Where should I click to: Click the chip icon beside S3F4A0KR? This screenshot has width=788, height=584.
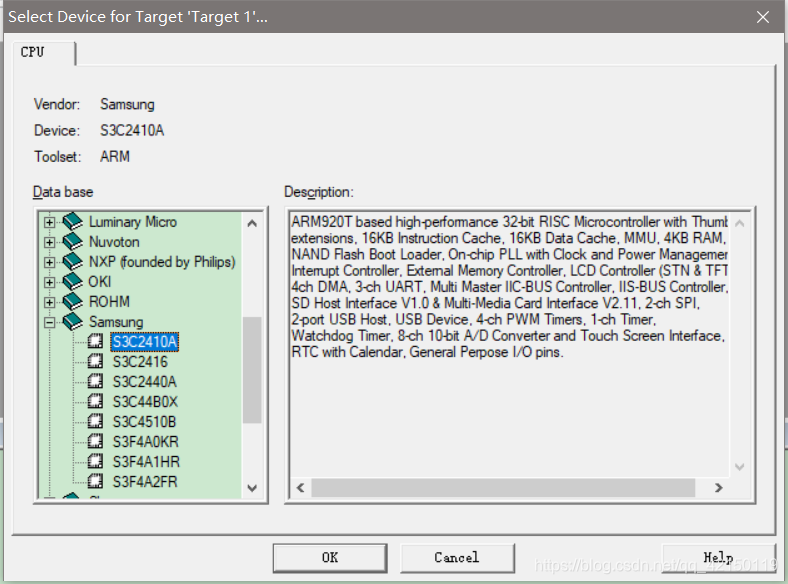tap(95, 441)
